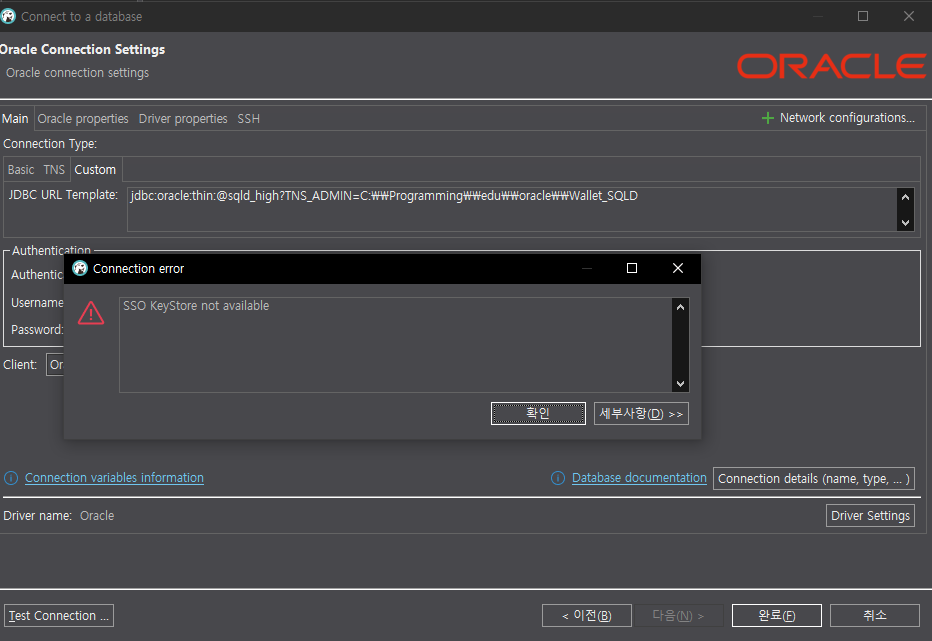Click the Username label
This screenshot has height=641, width=932.
[37, 303]
